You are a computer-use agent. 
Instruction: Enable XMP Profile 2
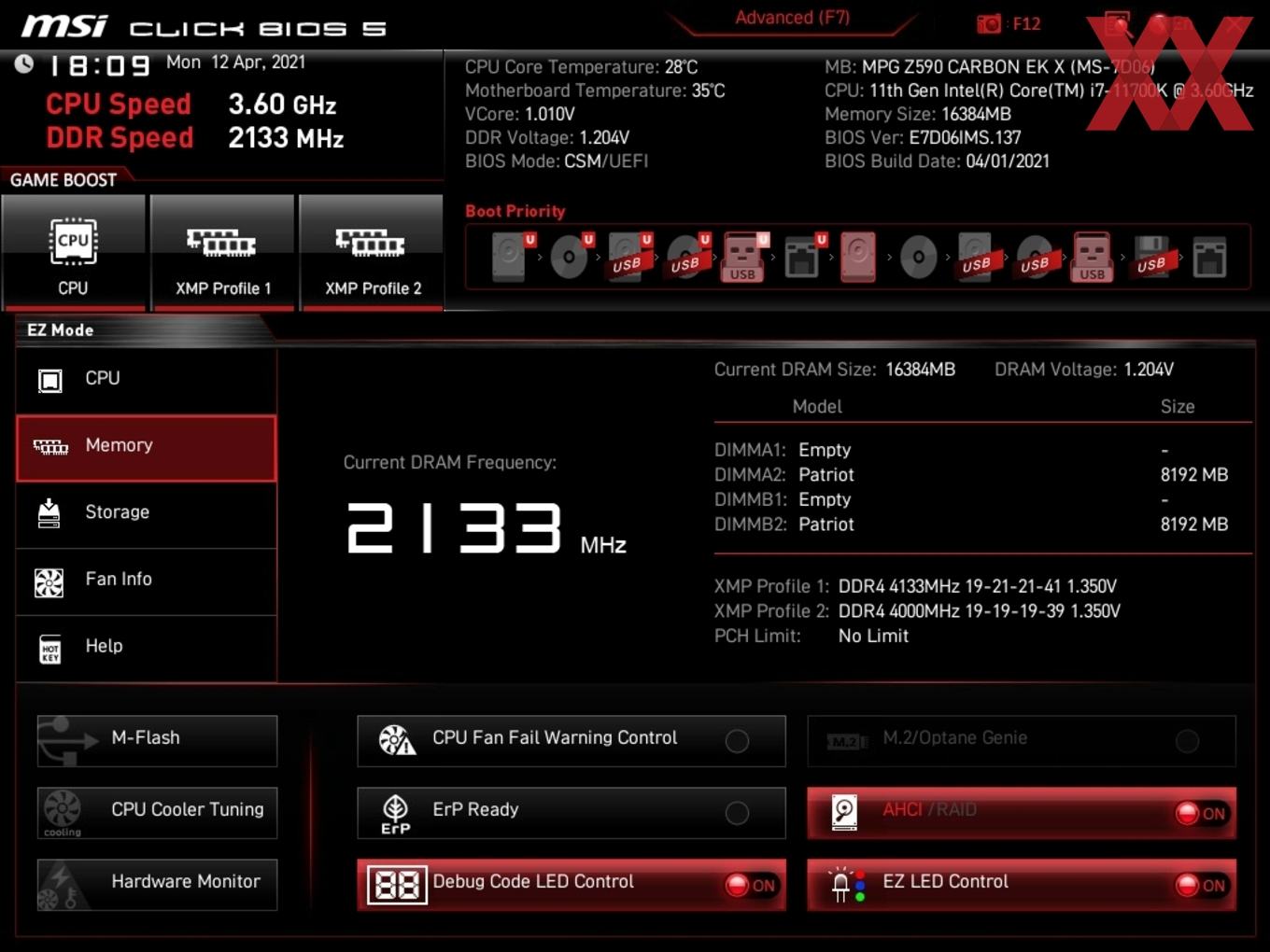click(x=372, y=252)
